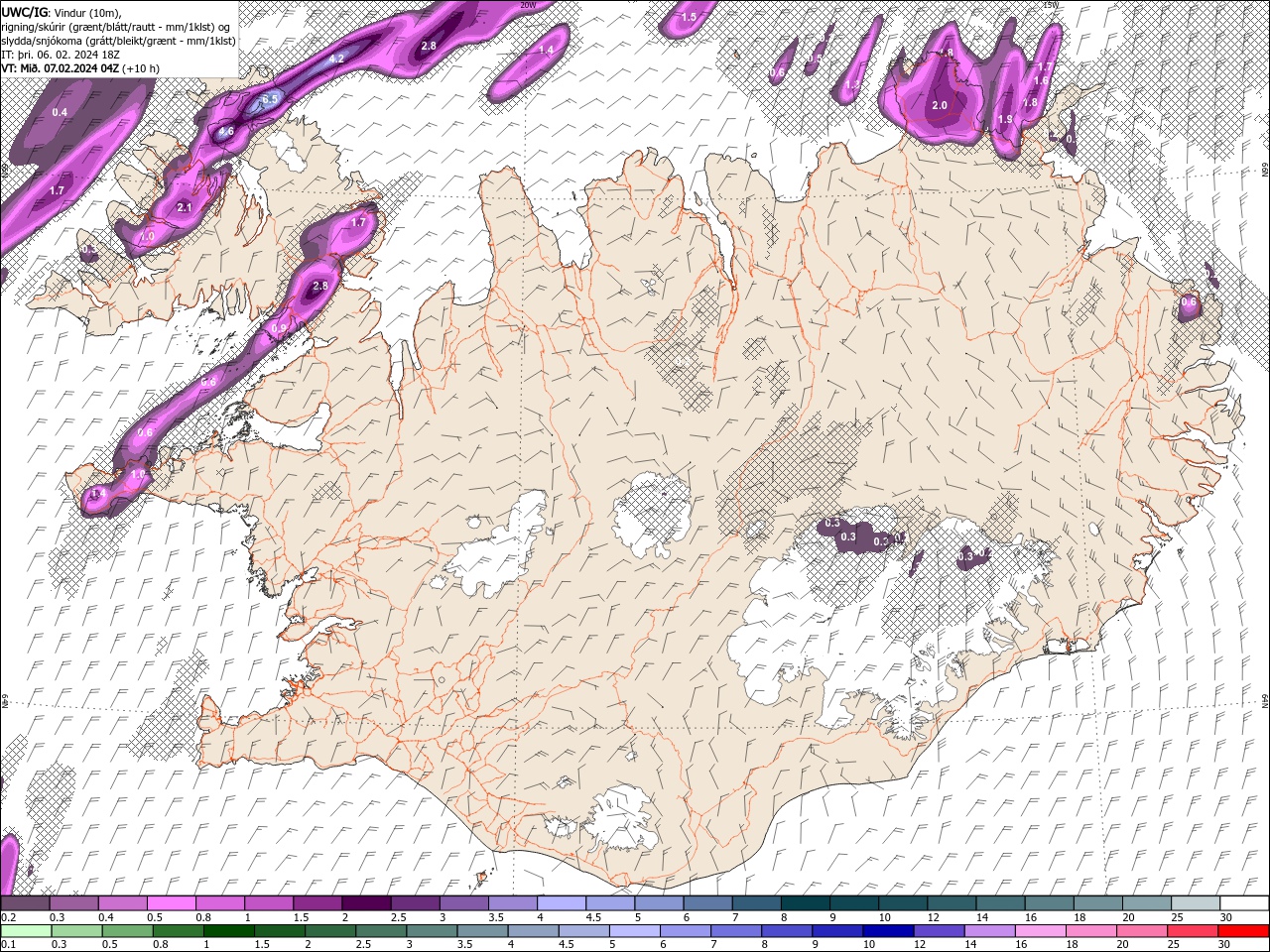Click the upper legend swatch between 0.5 and 0.8

[171, 903]
